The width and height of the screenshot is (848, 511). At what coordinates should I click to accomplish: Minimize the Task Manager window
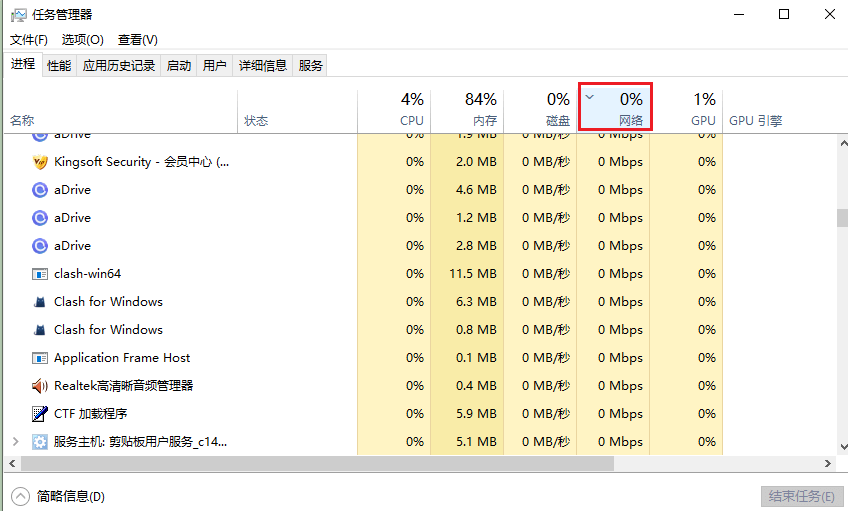coord(739,15)
